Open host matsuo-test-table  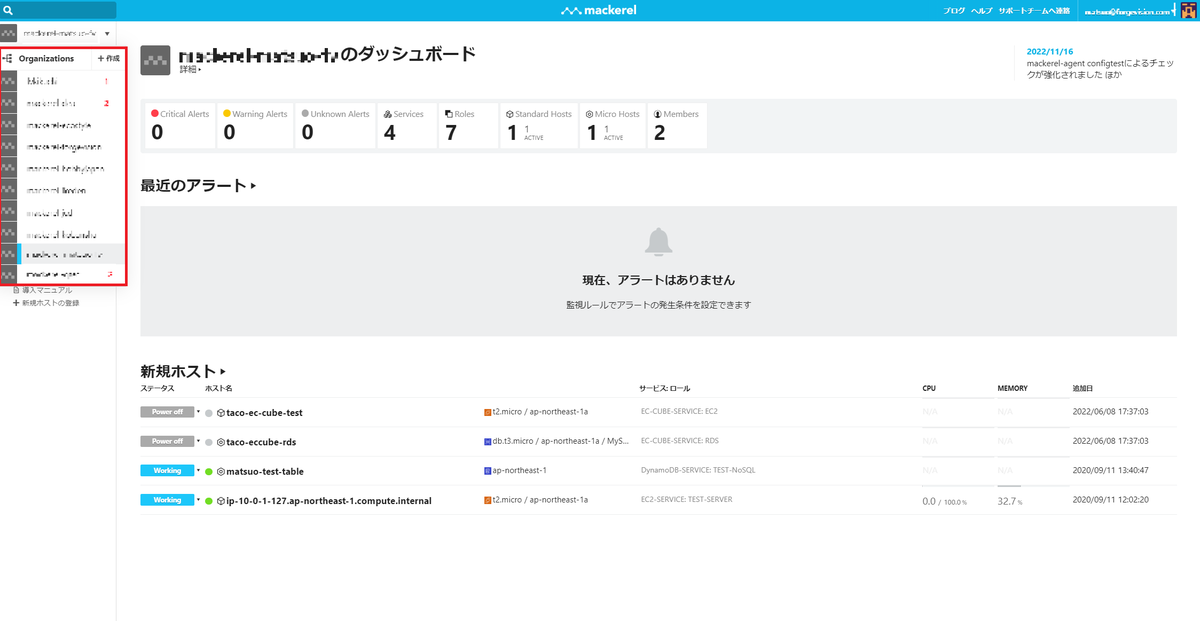click(x=265, y=470)
